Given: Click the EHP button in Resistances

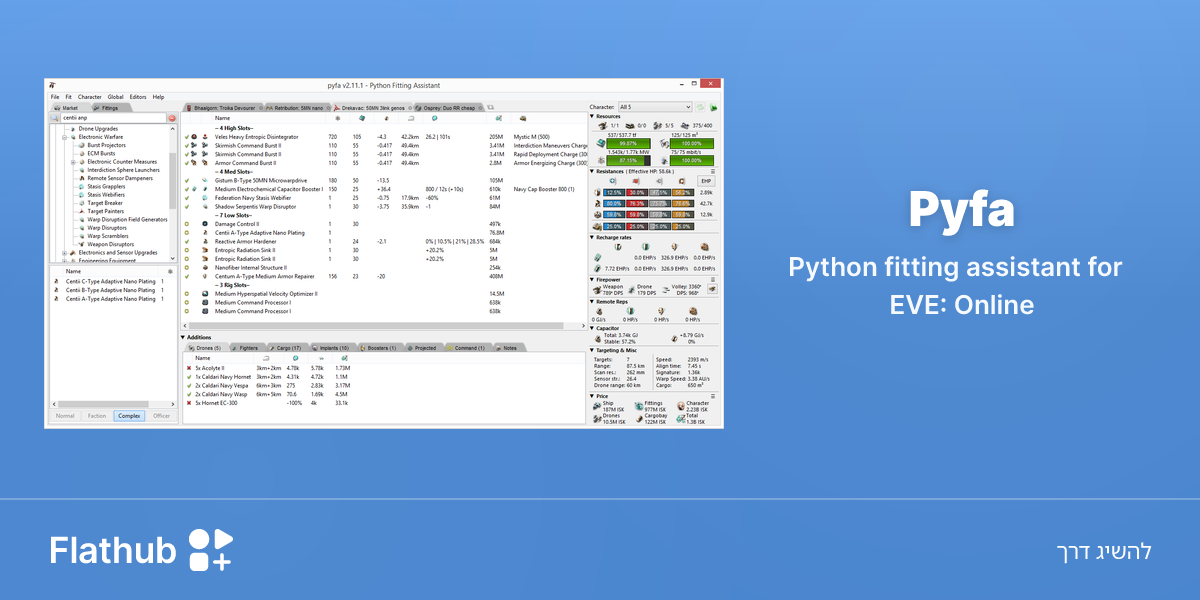Looking at the screenshot, I should click(x=704, y=181).
